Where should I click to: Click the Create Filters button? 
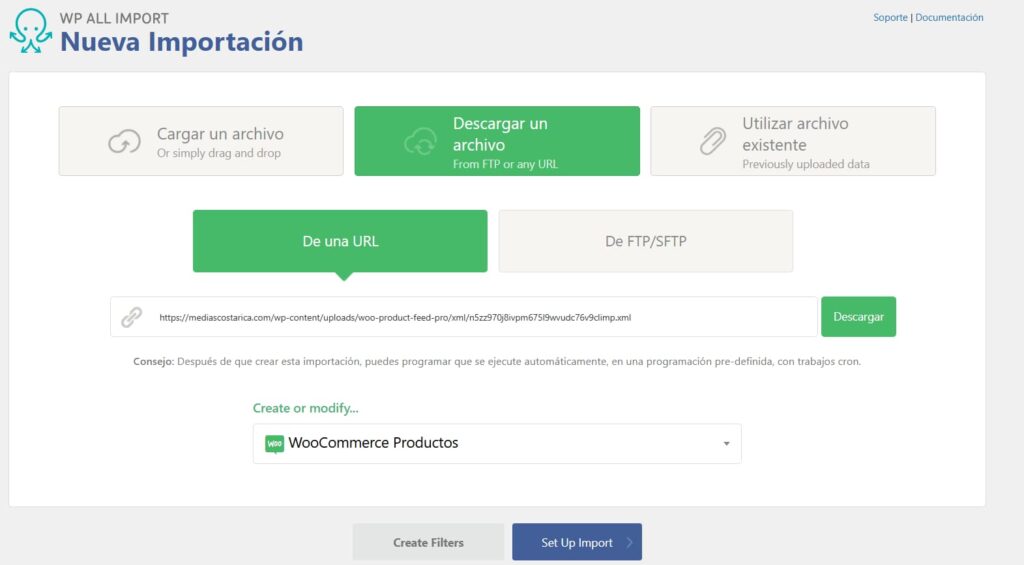coord(428,542)
